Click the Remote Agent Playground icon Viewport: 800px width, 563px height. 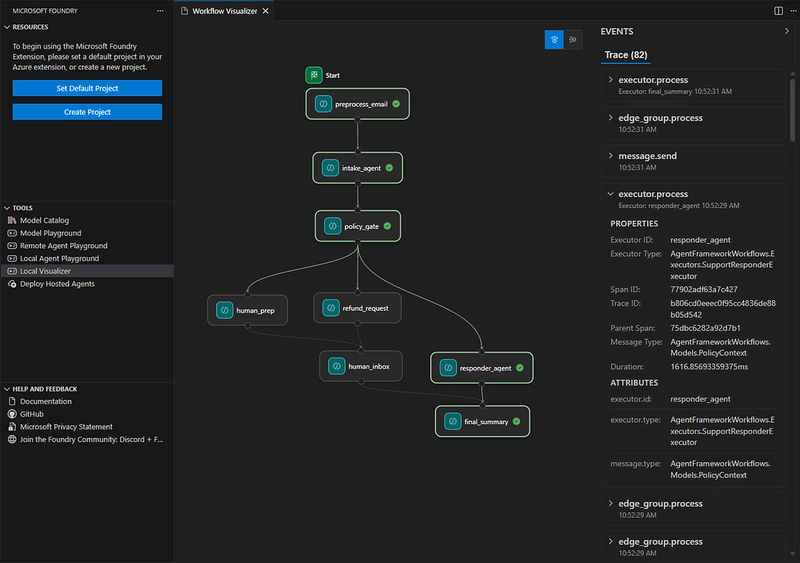pyautogui.click(x=12, y=246)
